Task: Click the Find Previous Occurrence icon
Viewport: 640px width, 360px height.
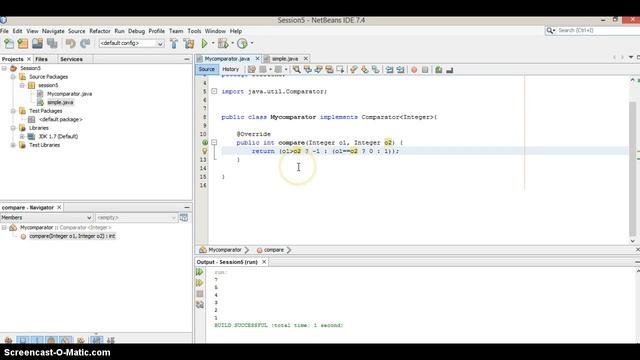Action: (308, 70)
